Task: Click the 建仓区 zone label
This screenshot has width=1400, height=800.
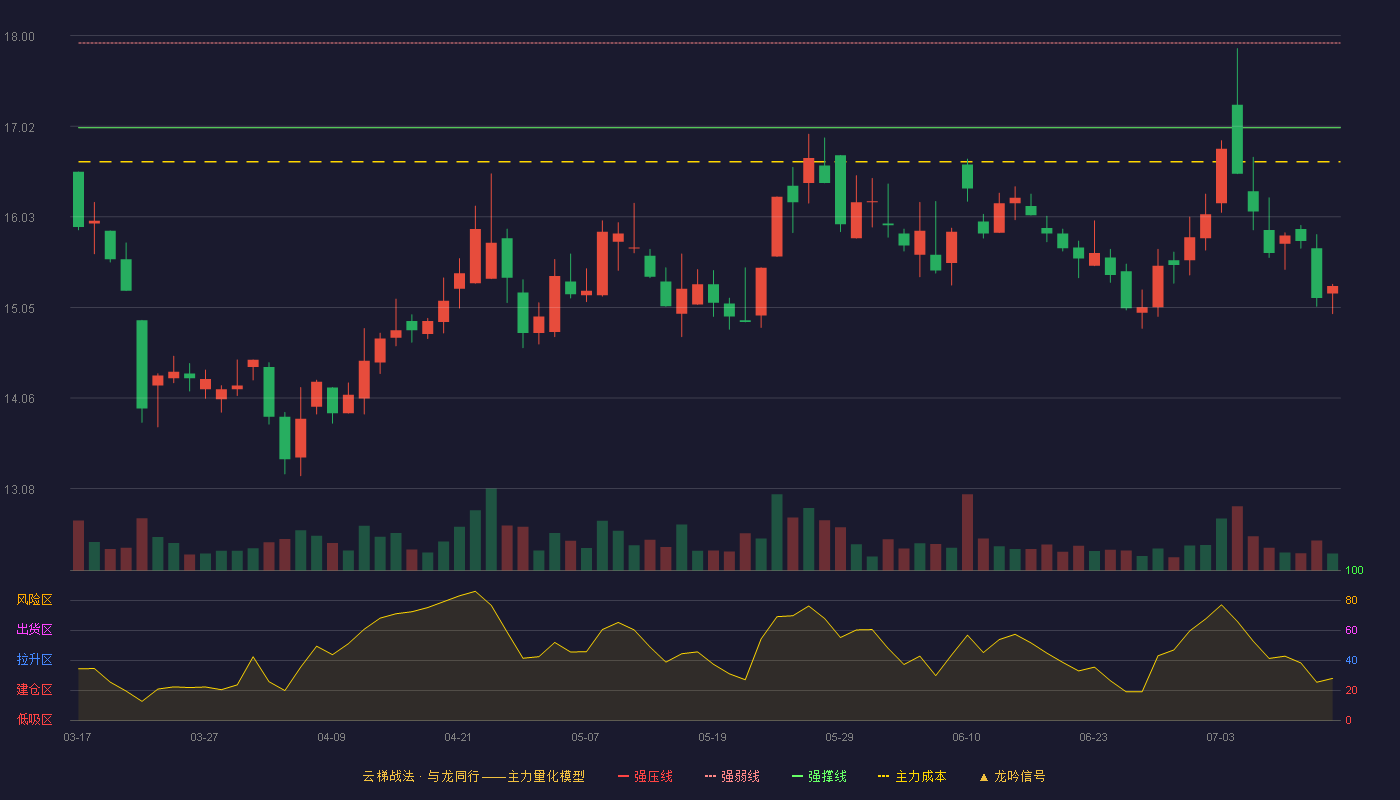Action: [34, 690]
